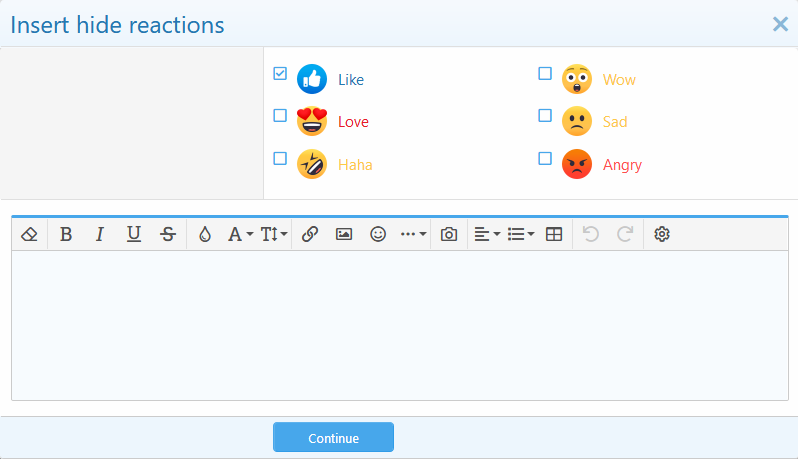Screen dimensions: 798x459
Task: Click the Insert image icon
Action: (344, 234)
